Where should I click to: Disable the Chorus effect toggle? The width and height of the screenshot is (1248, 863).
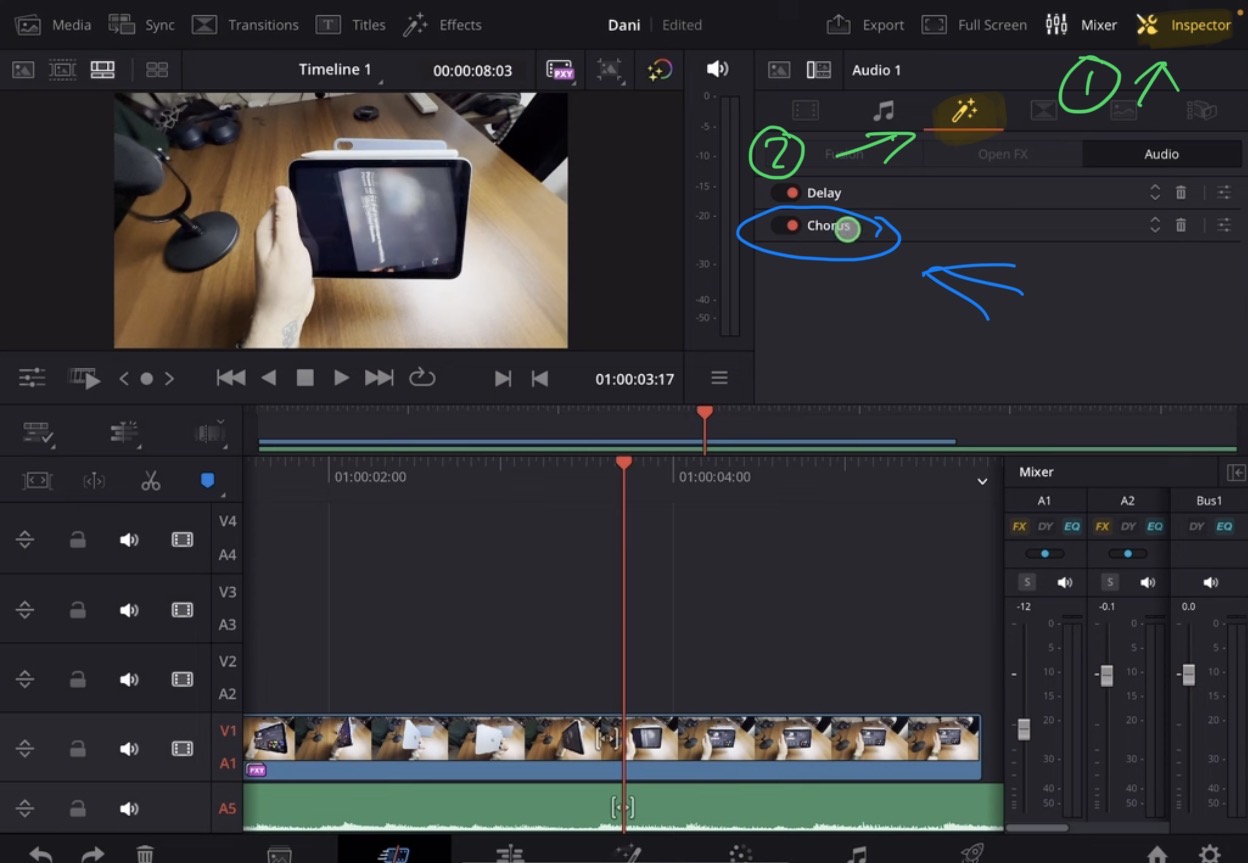(x=791, y=224)
